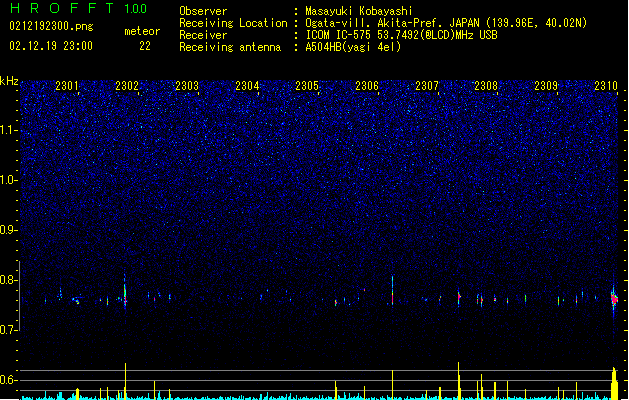The height and width of the screenshot is (400, 629).
Task: Click the ICOM IC-575 receiver text
Action: [401, 35]
